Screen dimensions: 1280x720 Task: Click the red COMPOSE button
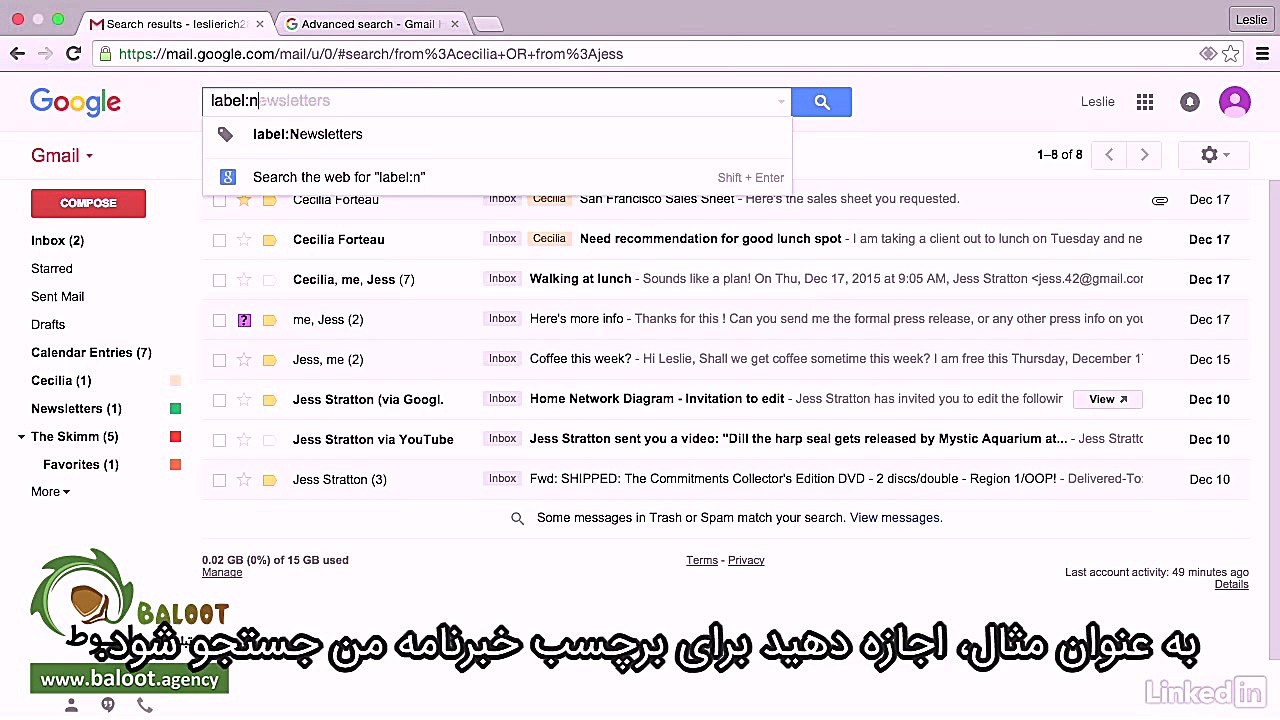click(88, 203)
